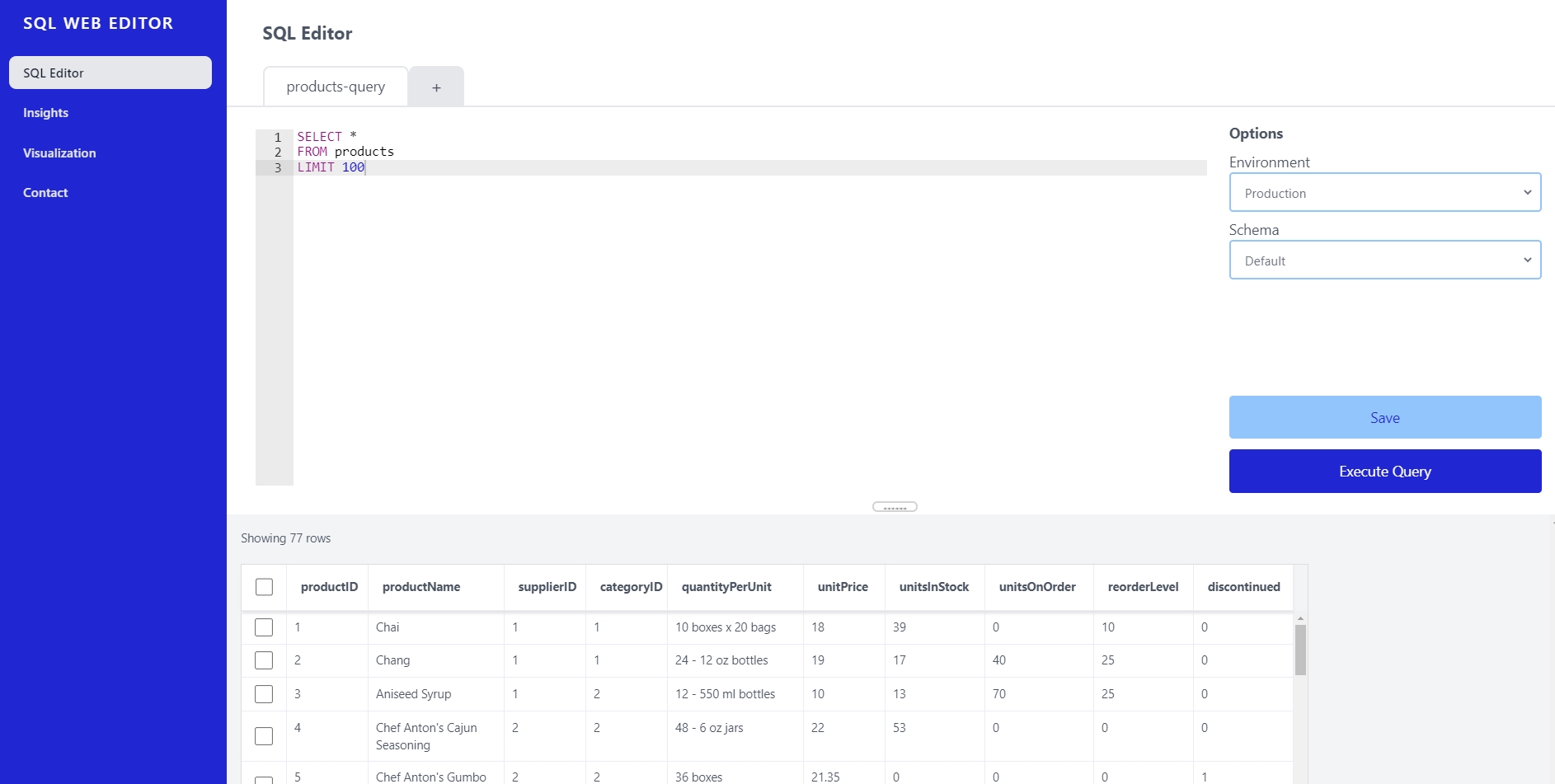Screen dimensions: 1555x784
Task: Switch to the products-query tab
Action: (335, 86)
